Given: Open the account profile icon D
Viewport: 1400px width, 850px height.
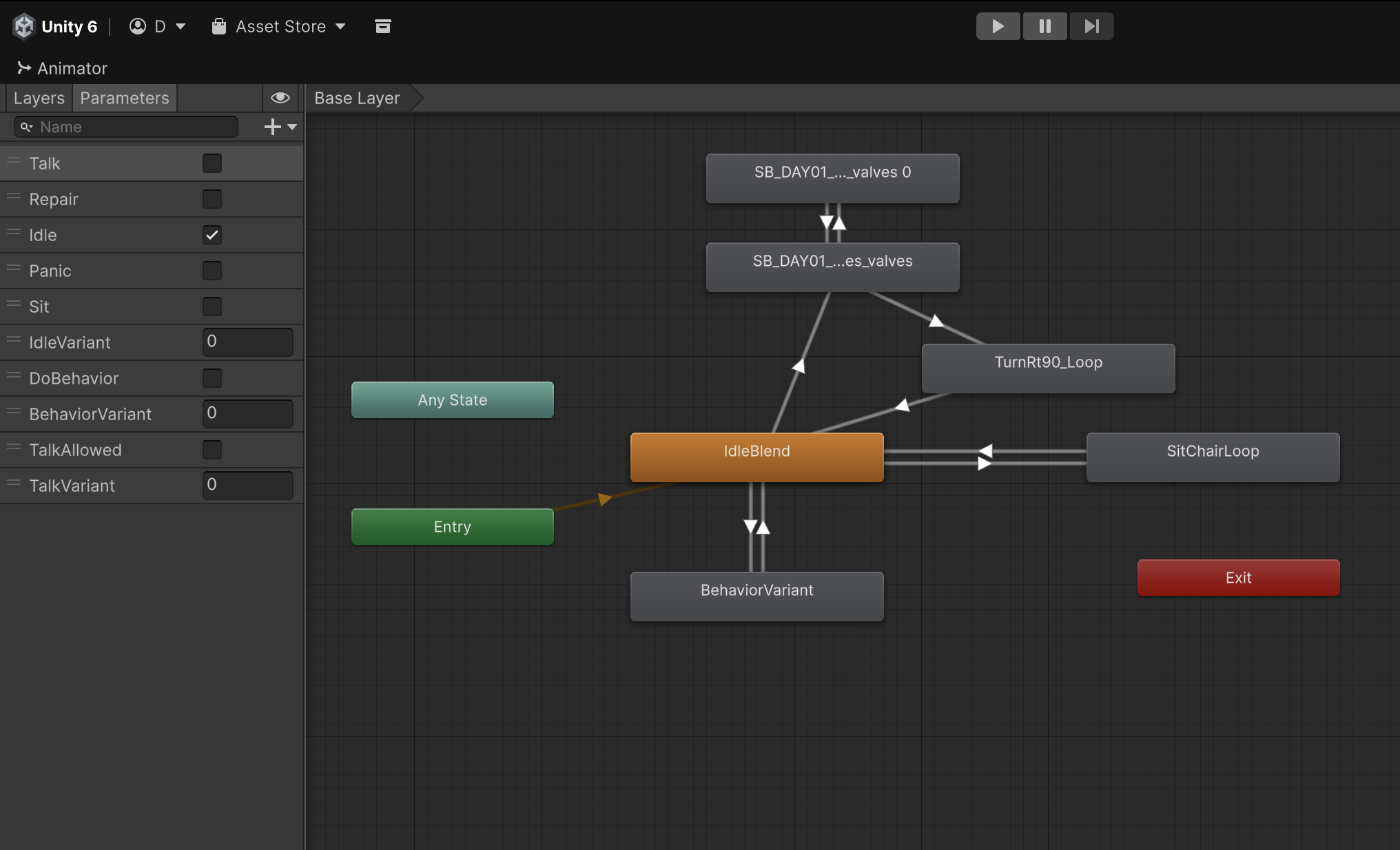Looking at the screenshot, I should (138, 26).
